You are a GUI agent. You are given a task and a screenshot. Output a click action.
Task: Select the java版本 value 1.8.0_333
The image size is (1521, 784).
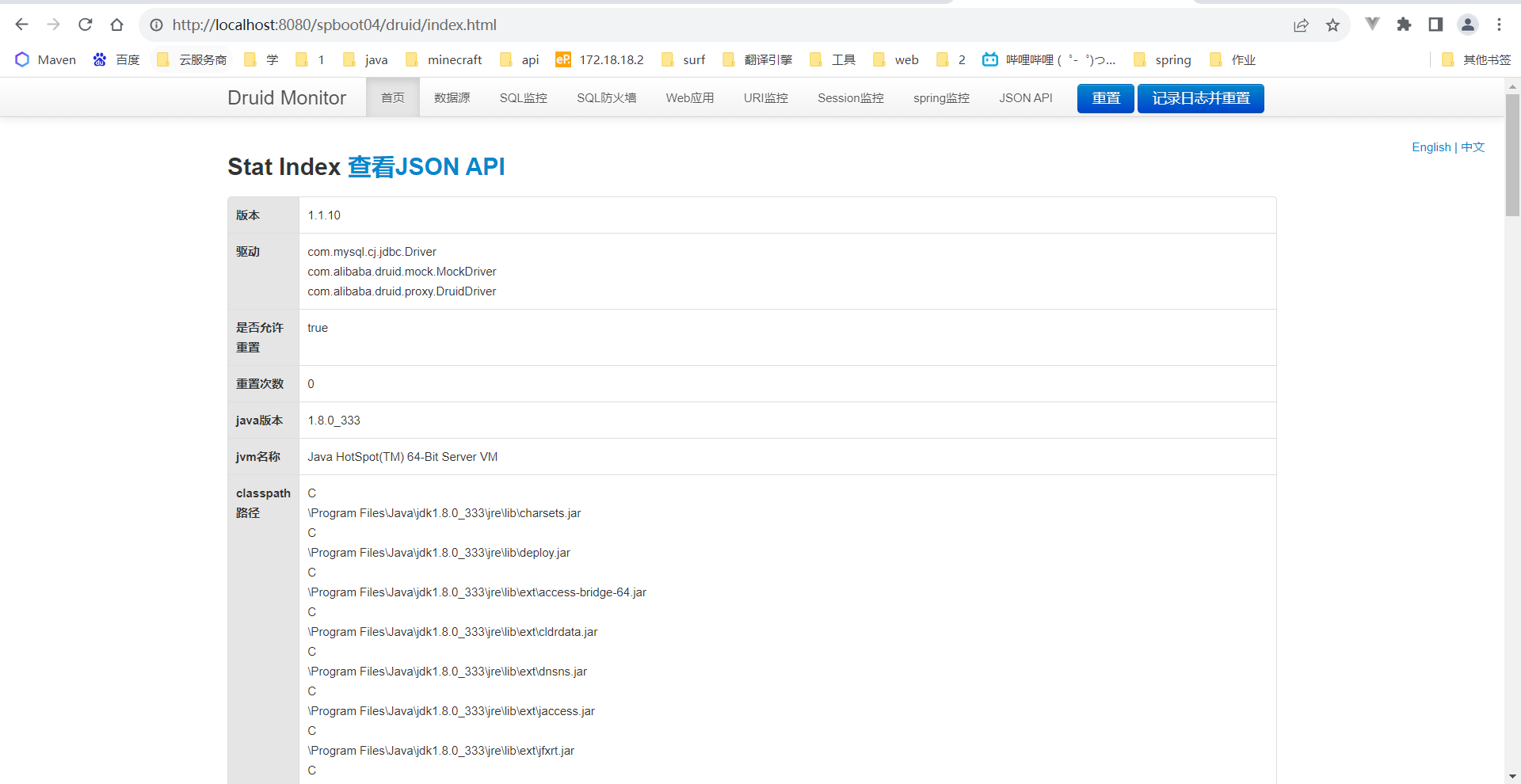(334, 421)
